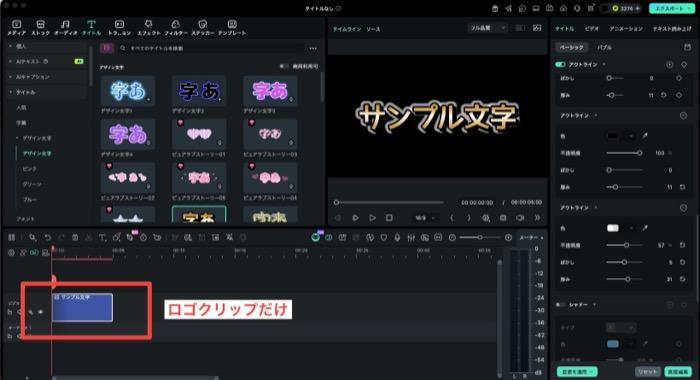
Task: Click the 不透明度 slider showing 57
Action: pyautogui.click(x=624, y=245)
